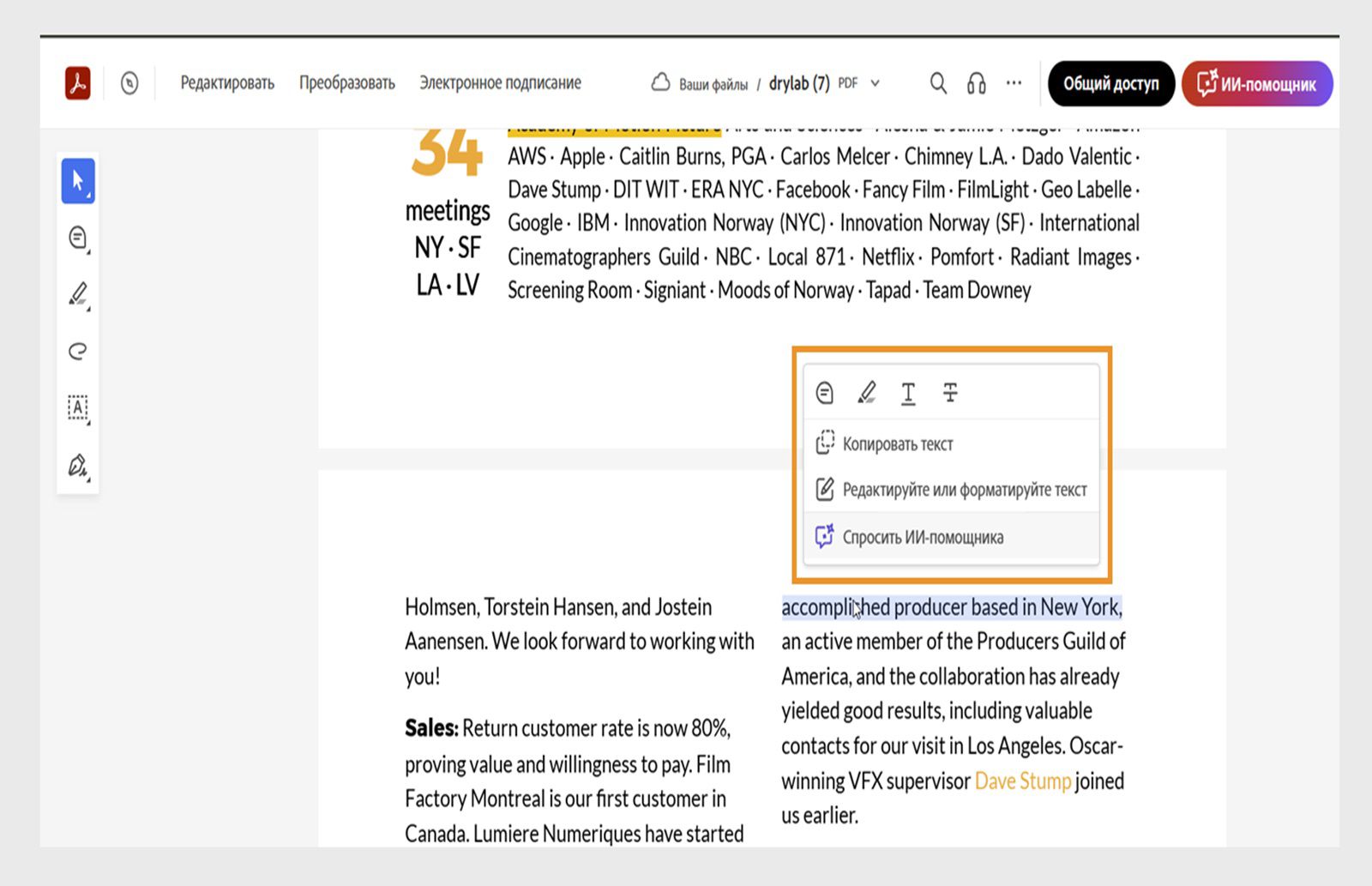Click the 'Общий доступ' share button
This screenshot has width=1372, height=886.
[1110, 84]
